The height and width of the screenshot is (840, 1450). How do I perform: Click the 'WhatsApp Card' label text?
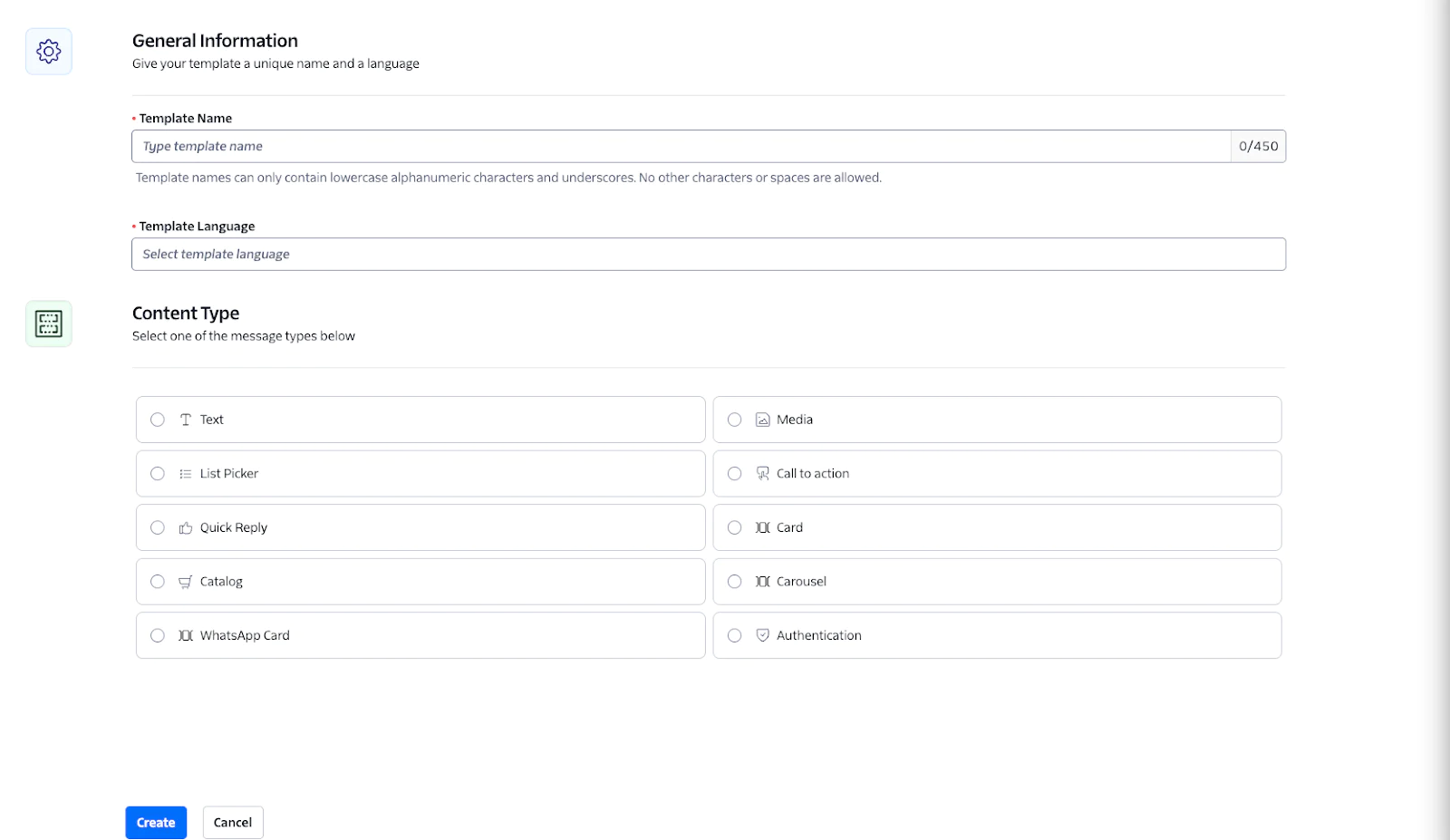[245, 635]
